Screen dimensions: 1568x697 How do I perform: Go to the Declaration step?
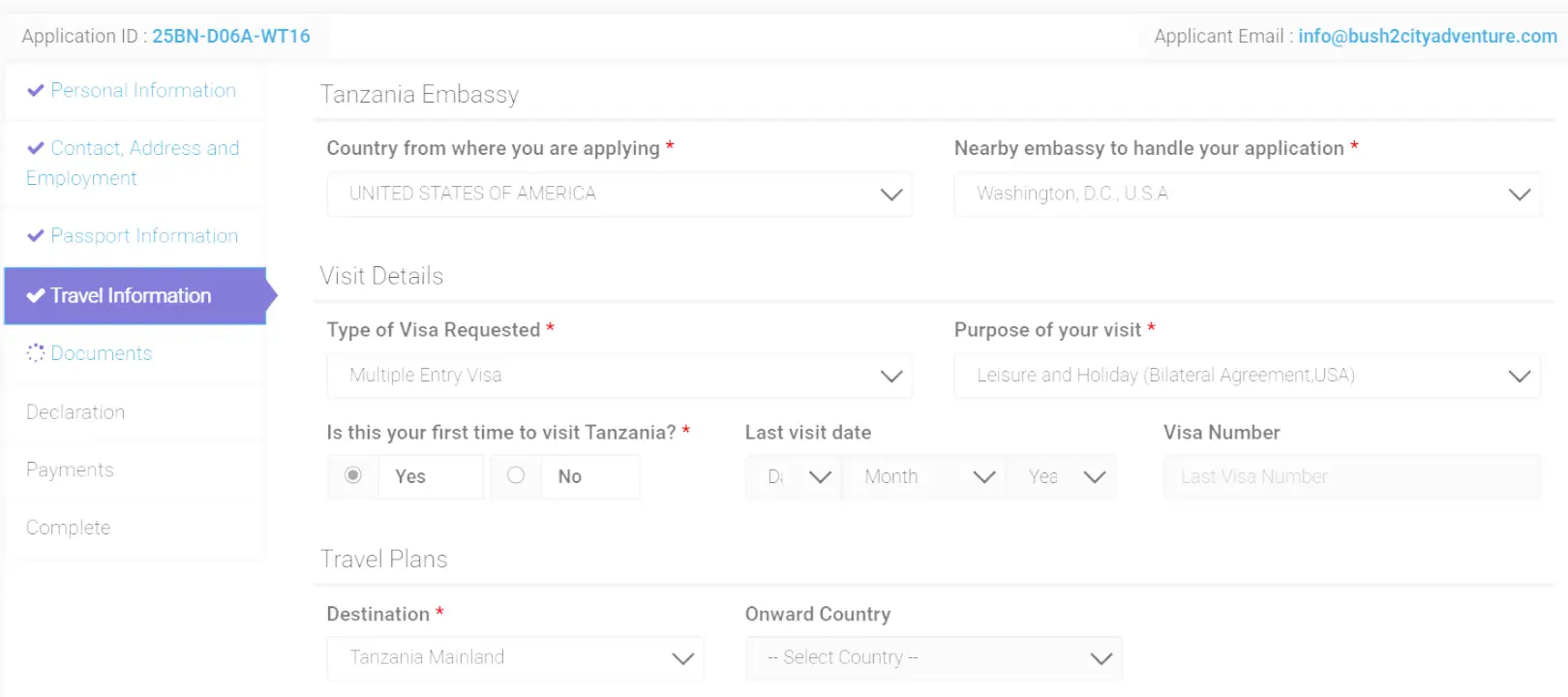pos(75,412)
